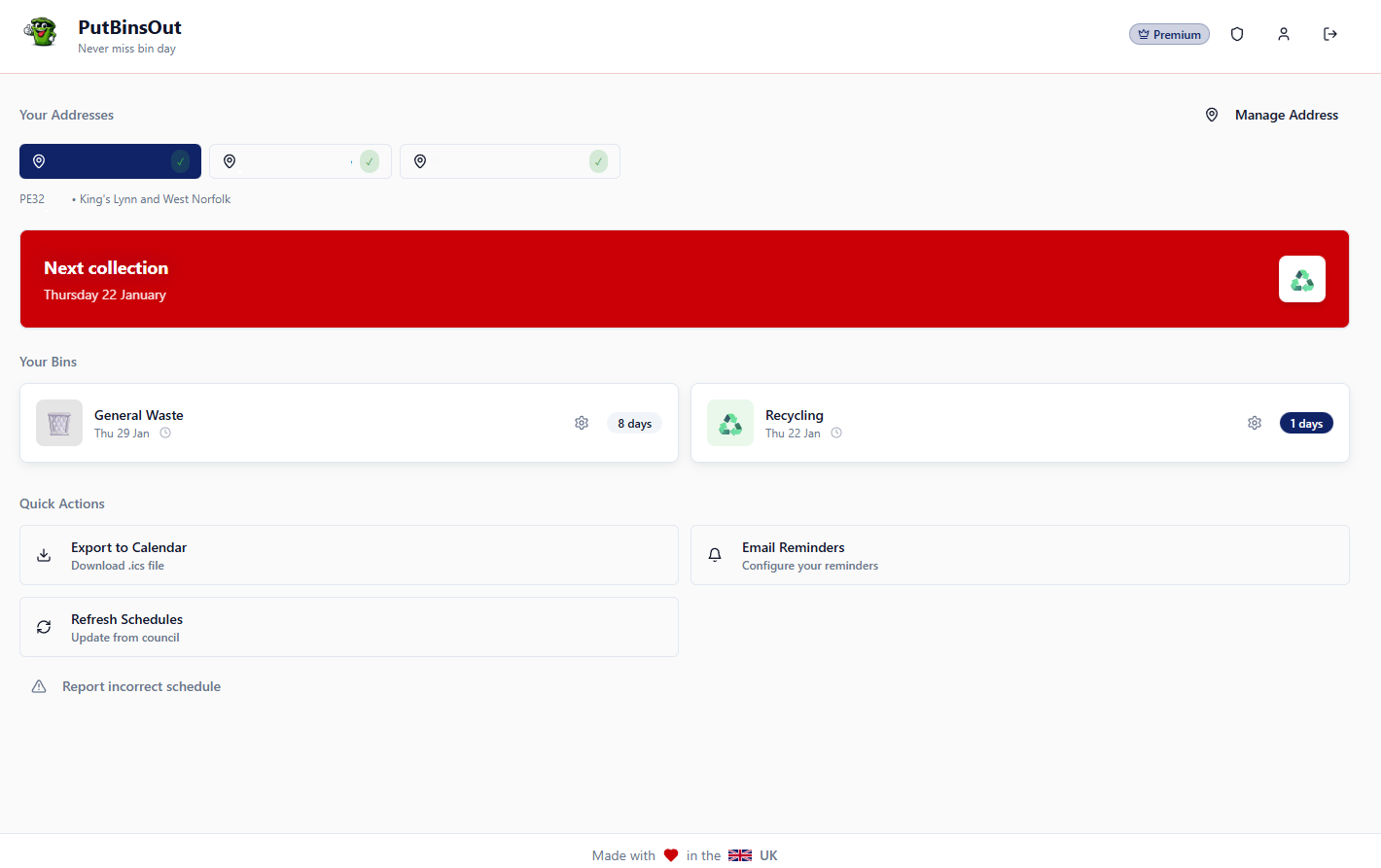This screenshot has height=868, width=1381.
Task: Click the clock icon beside Thu 29 Jan
Action: click(165, 434)
